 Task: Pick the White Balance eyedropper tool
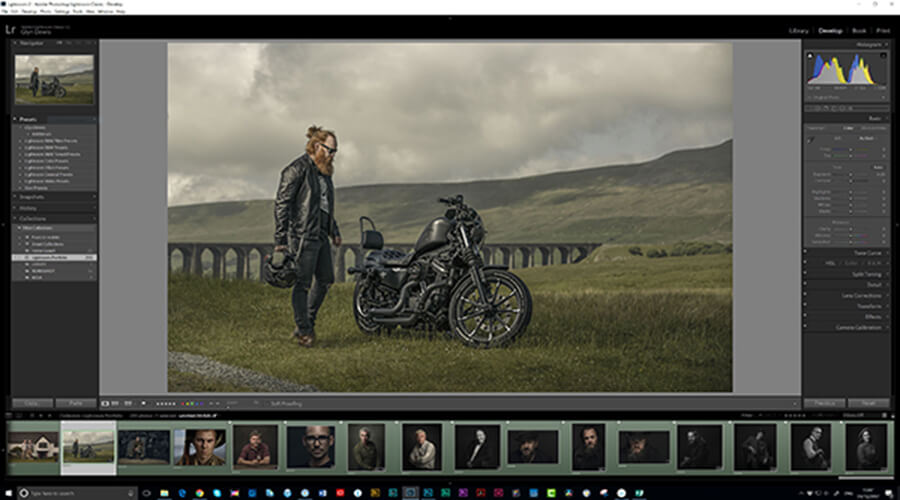click(811, 141)
